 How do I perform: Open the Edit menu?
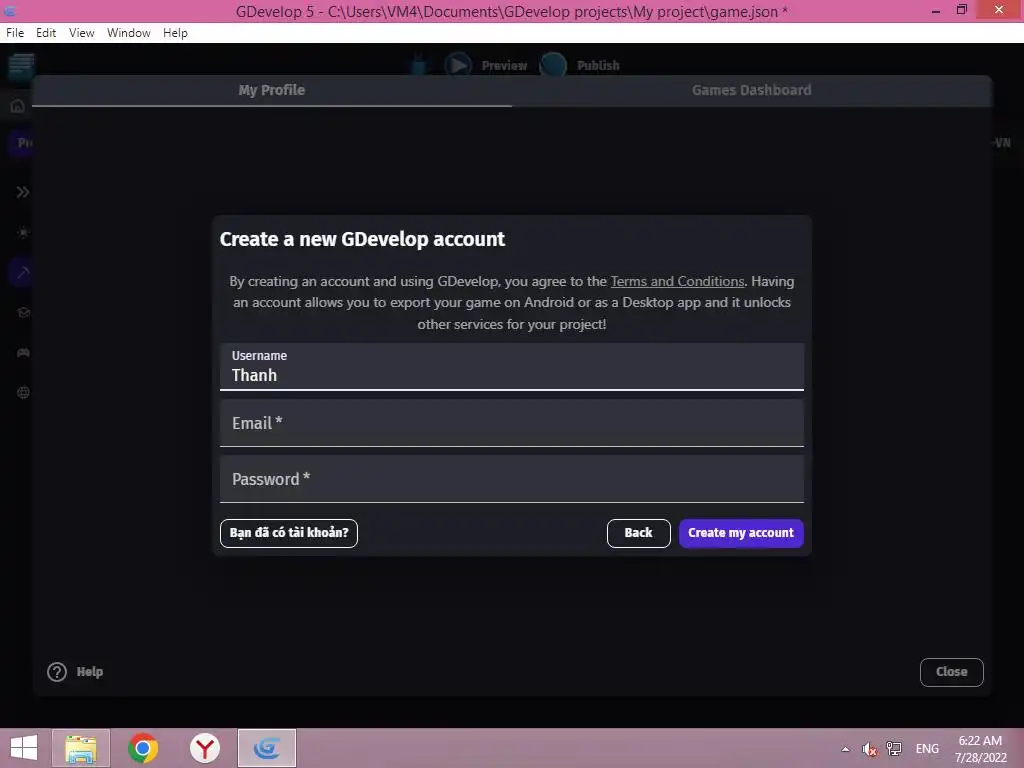[46, 33]
